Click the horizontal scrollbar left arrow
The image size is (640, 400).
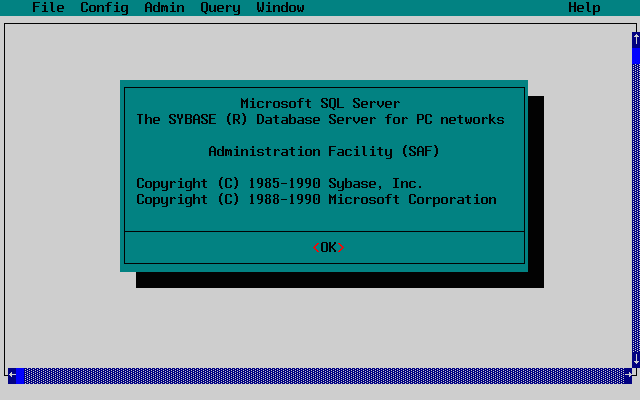point(12,376)
